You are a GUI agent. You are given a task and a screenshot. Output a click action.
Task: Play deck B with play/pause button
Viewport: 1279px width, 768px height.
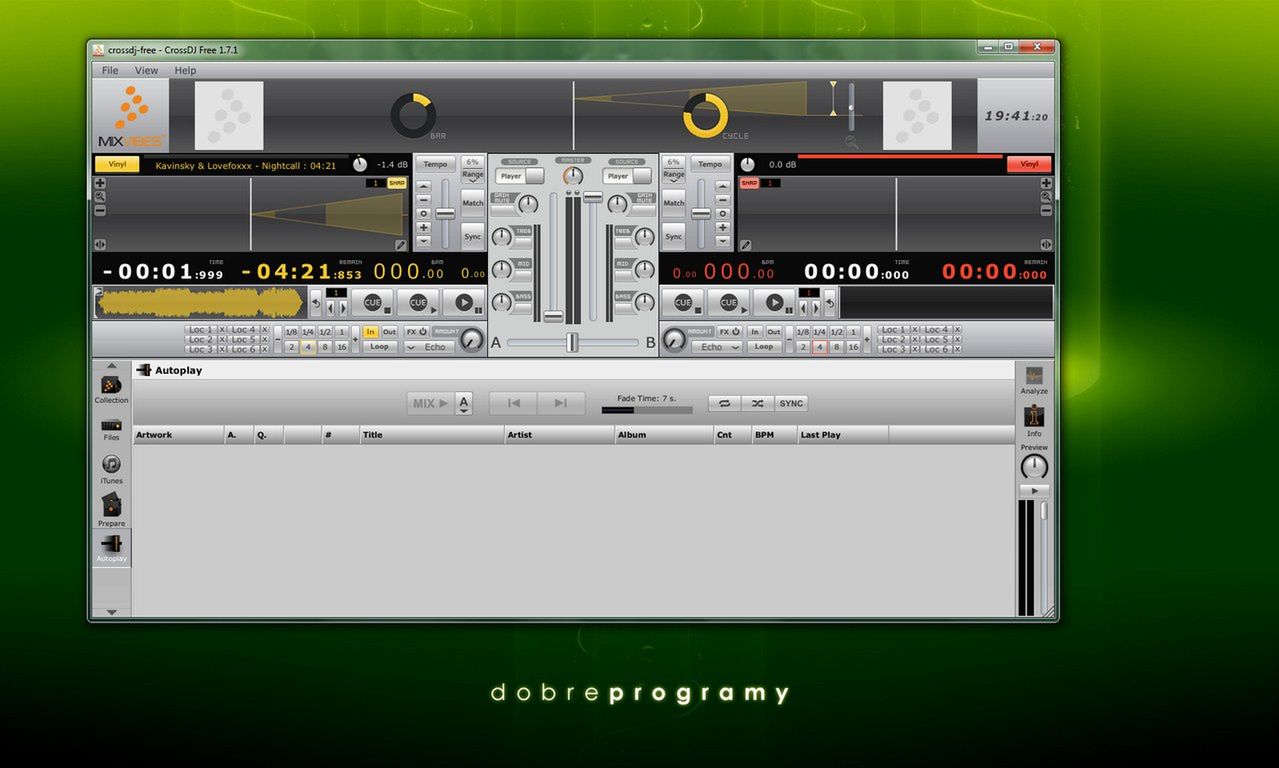point(774,302)
